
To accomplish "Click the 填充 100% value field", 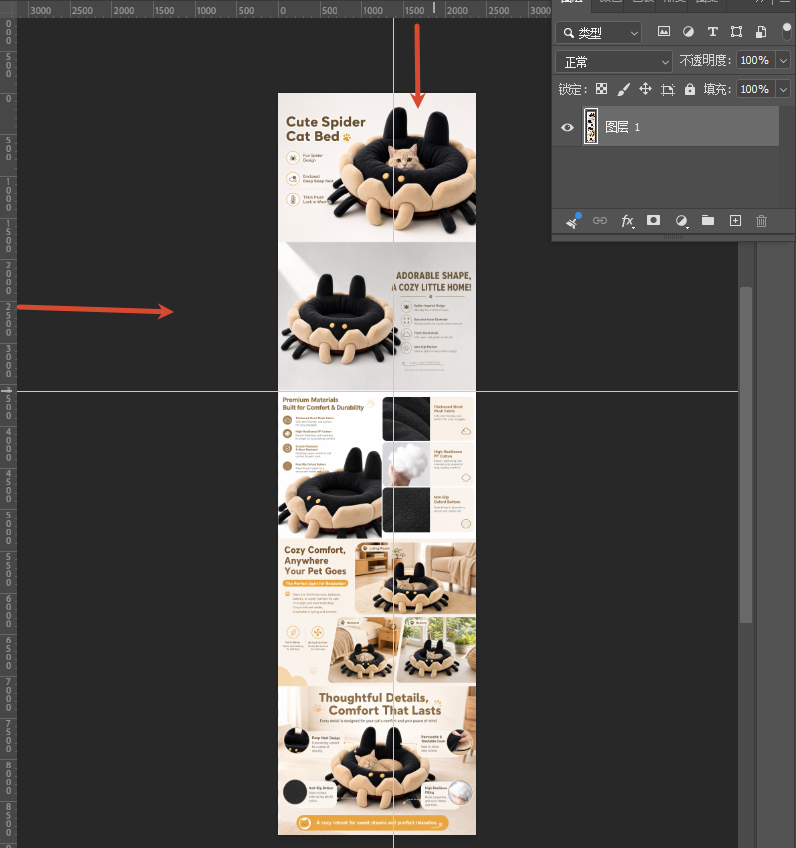I will (x=755, y=89).
